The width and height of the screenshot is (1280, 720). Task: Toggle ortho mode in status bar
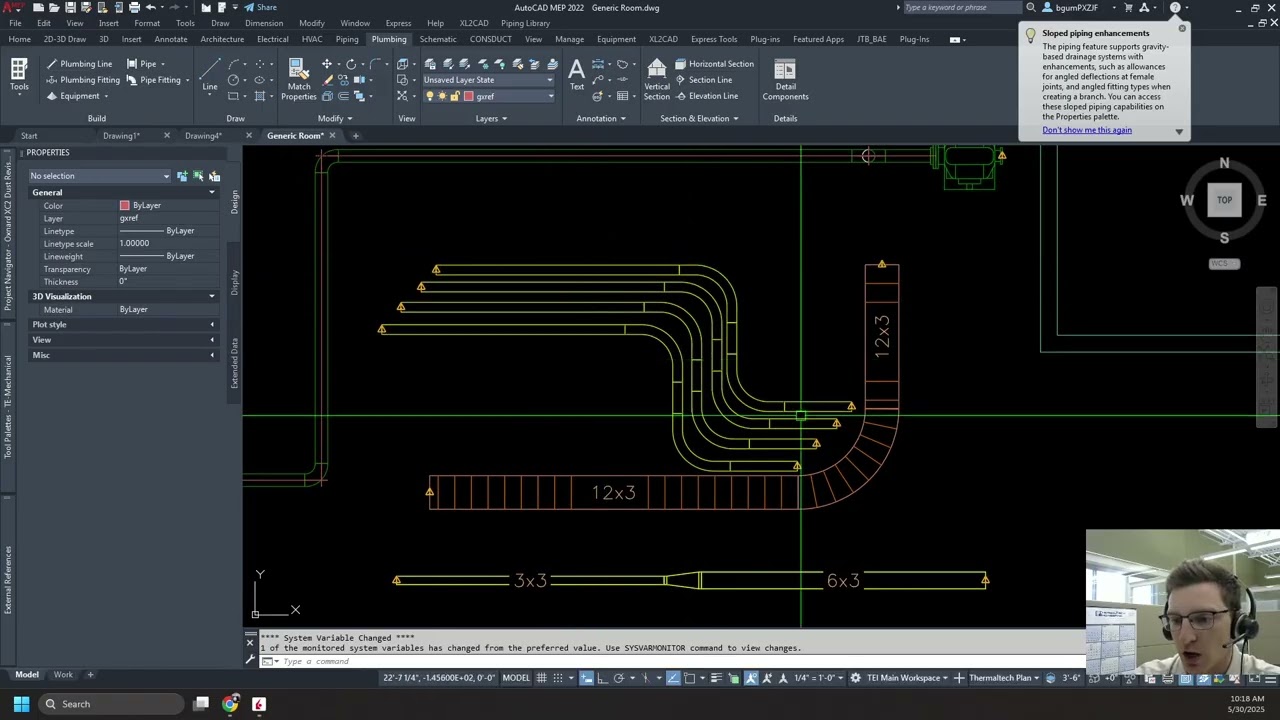click(603, 678)
